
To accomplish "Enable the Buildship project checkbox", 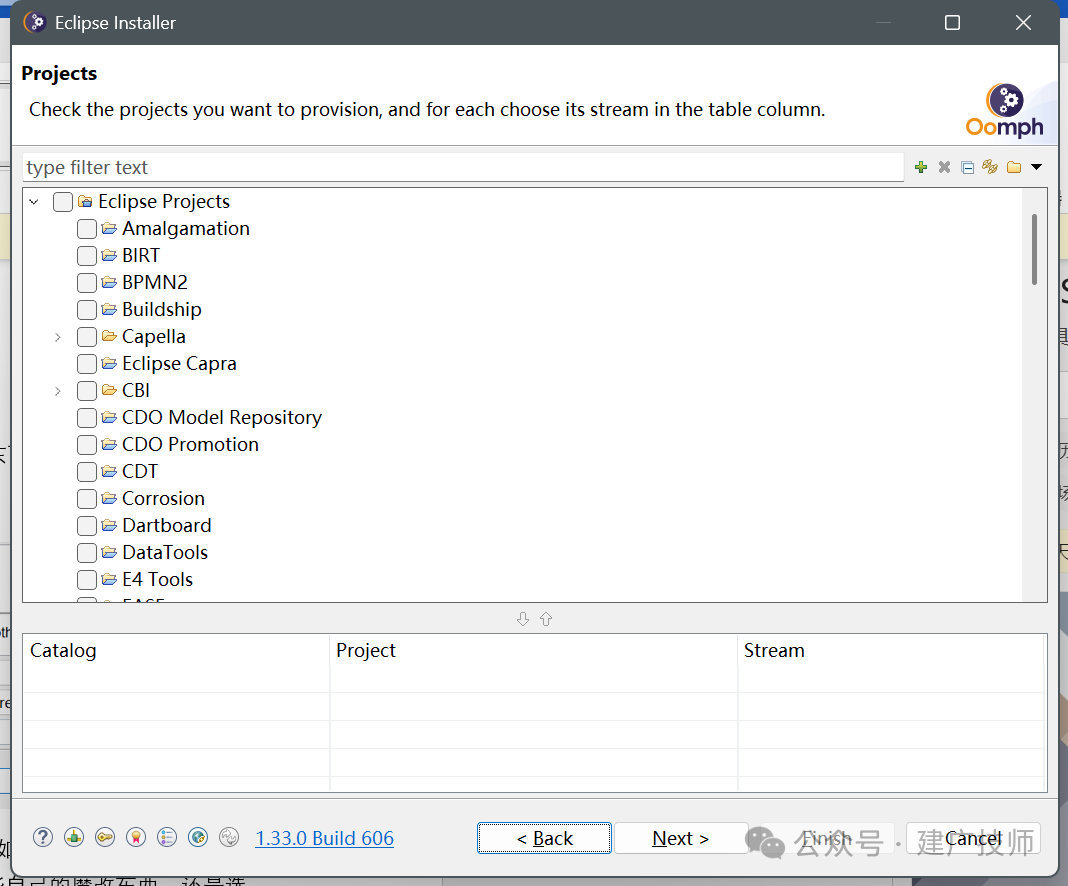I will click(87, 310).
